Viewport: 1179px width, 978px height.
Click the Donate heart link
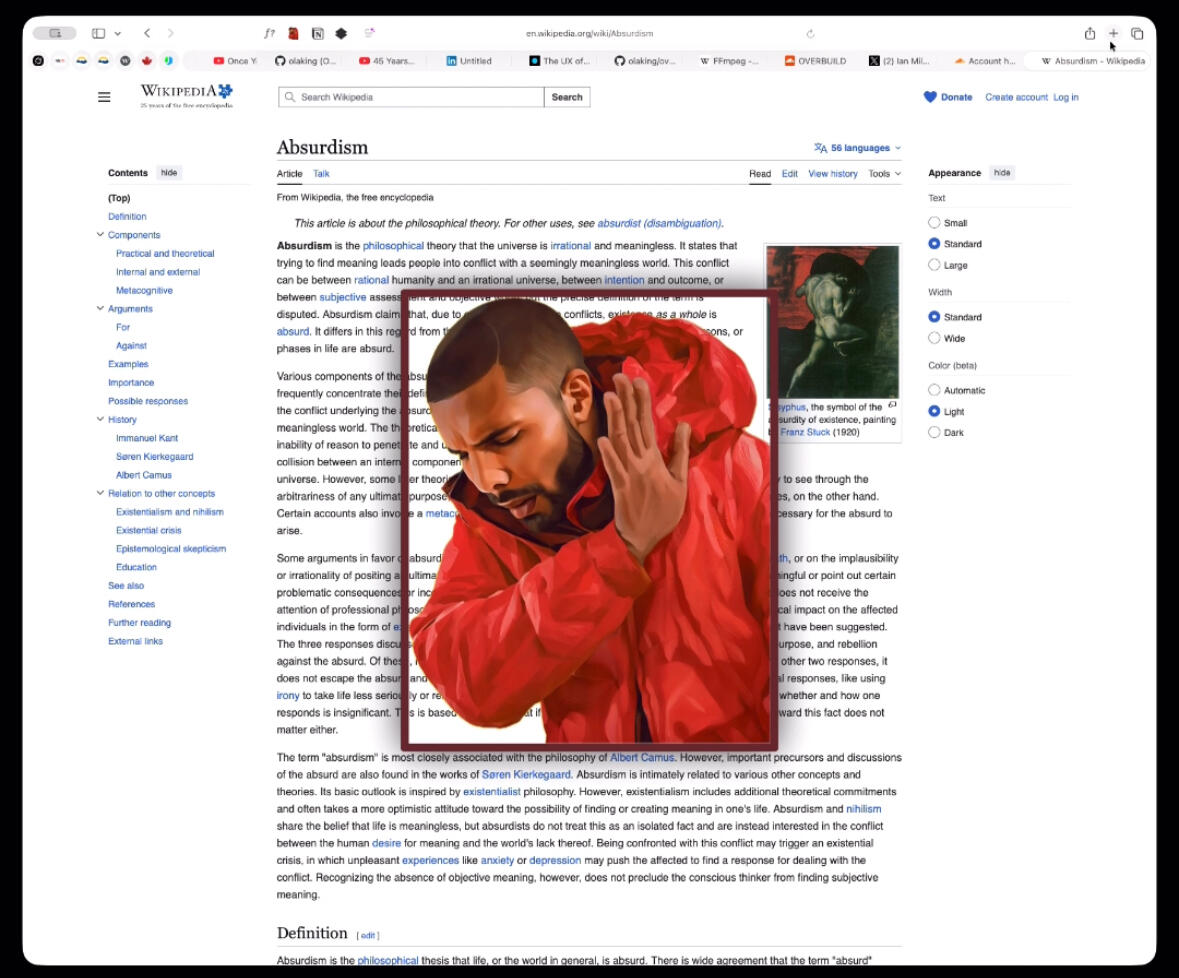947,97
